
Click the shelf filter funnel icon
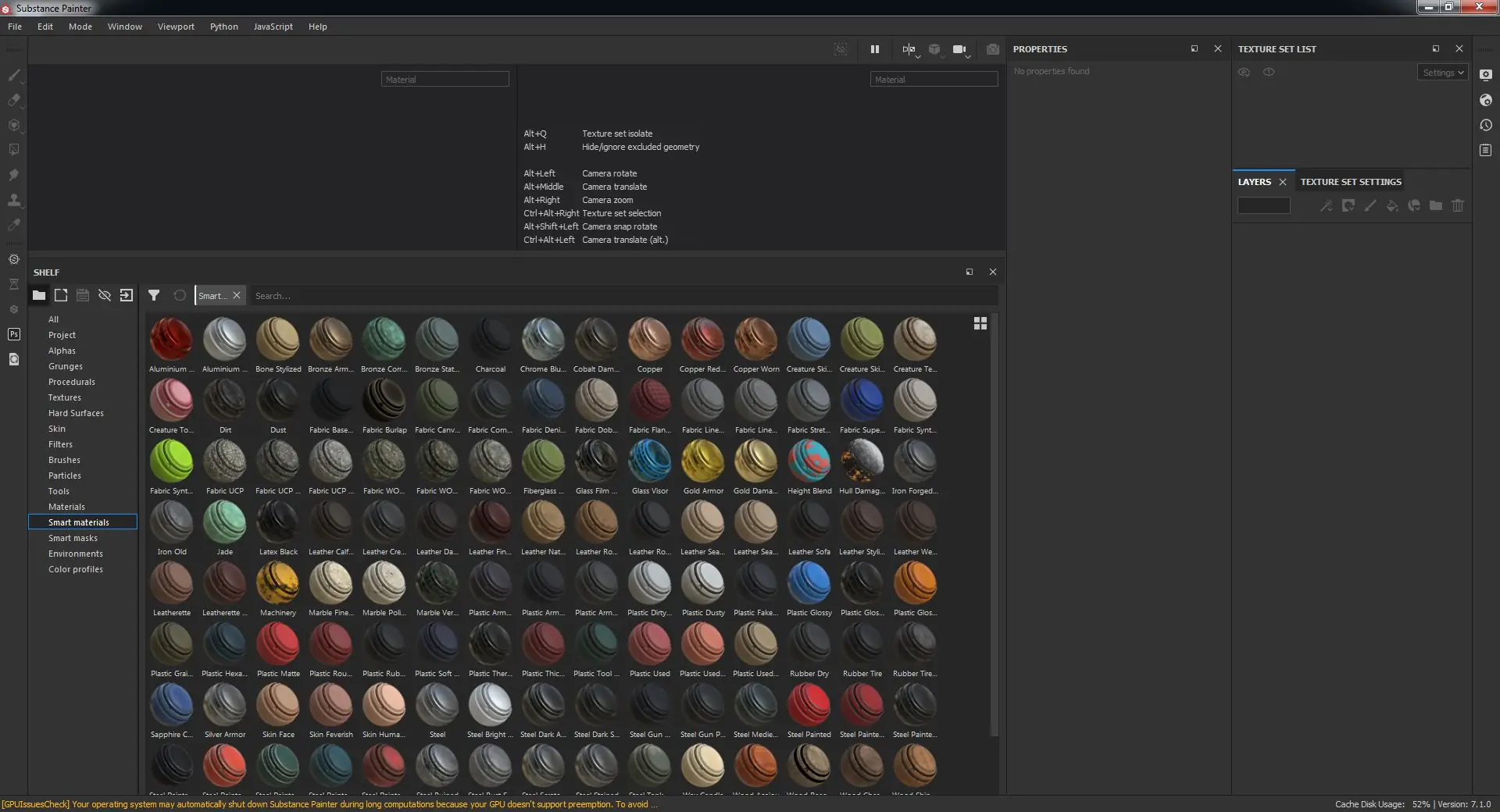(x=154, y=295)
